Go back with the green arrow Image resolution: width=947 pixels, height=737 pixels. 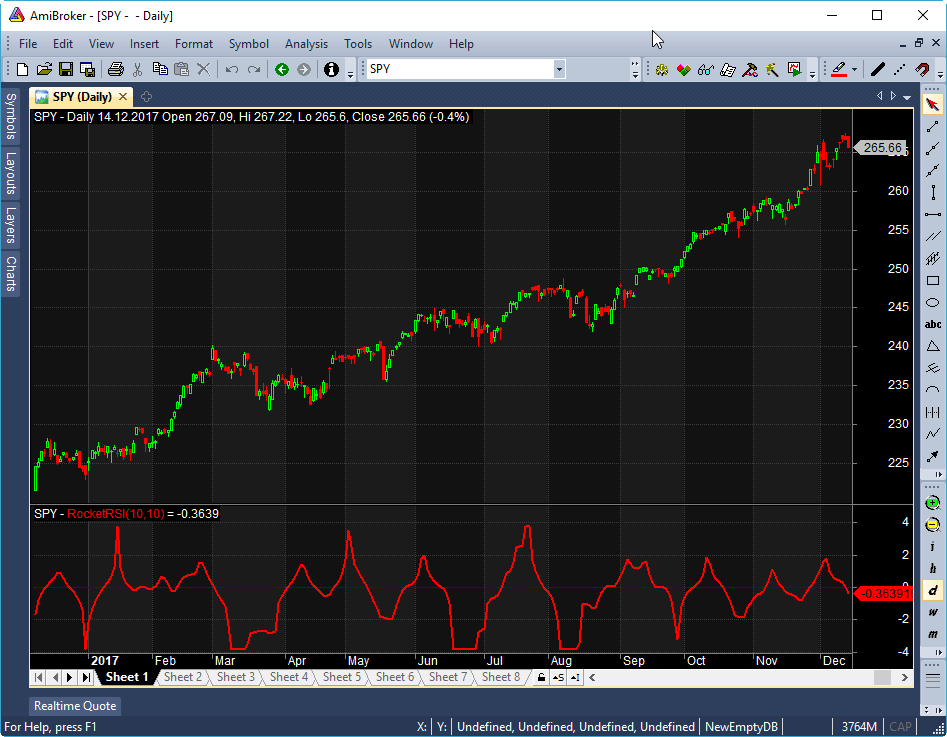click(282, 69)
